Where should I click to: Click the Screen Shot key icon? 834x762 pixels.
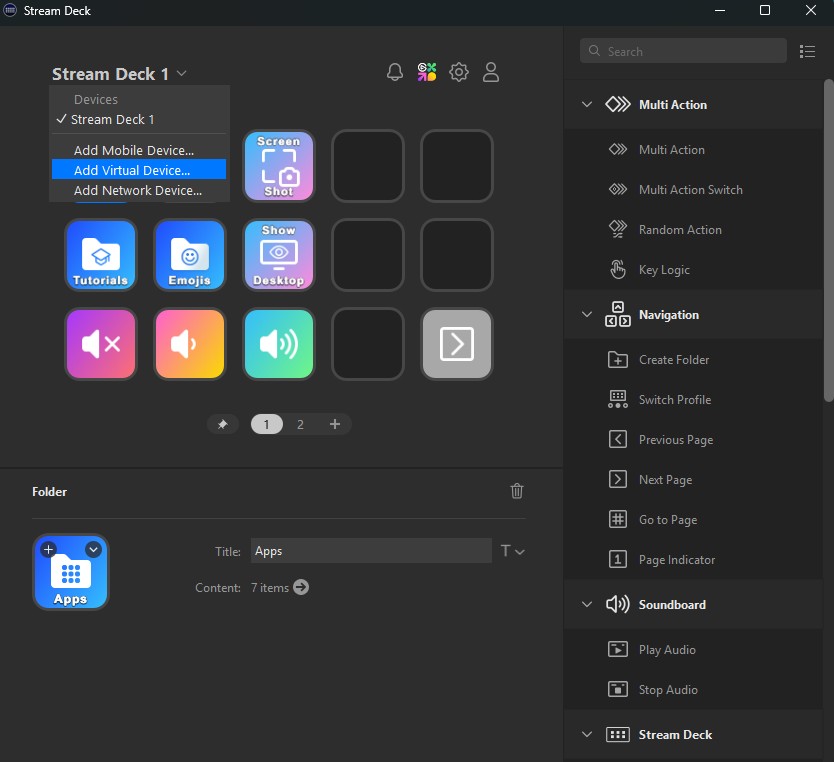click(279, 166)
